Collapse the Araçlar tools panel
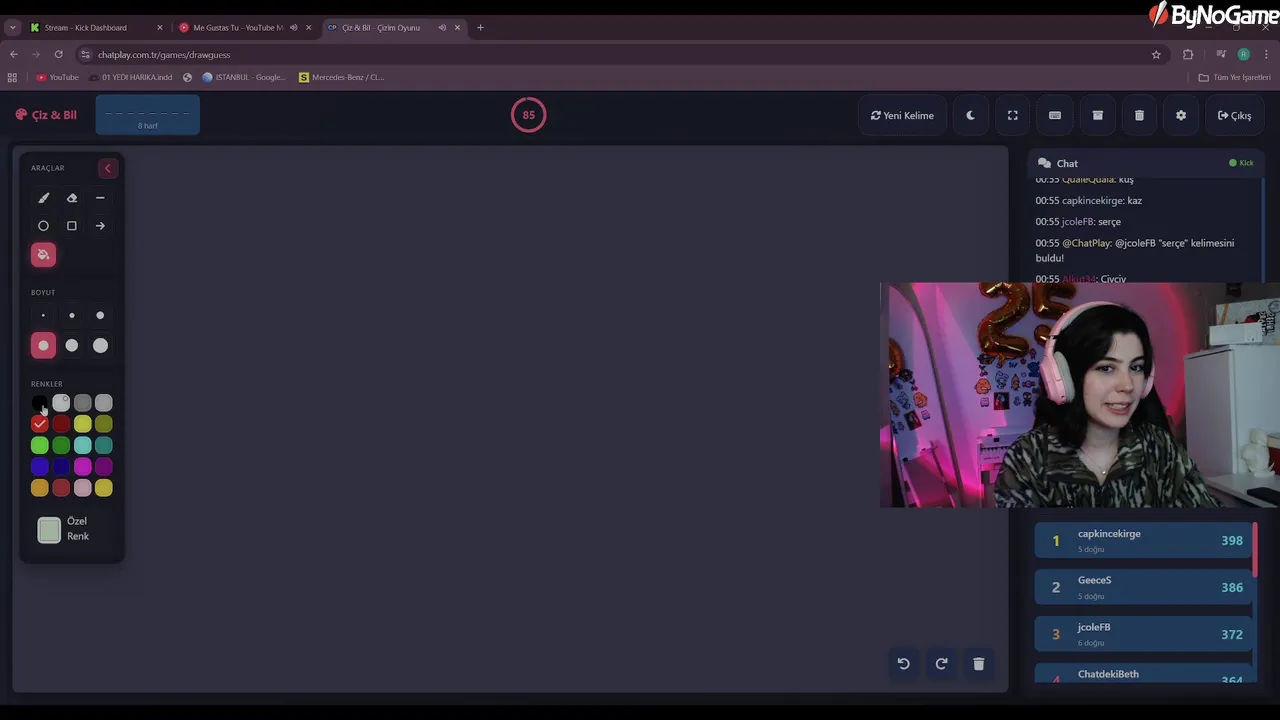Screen dimensions: 1280x720 pyautogui.click(x=108, y=168)
